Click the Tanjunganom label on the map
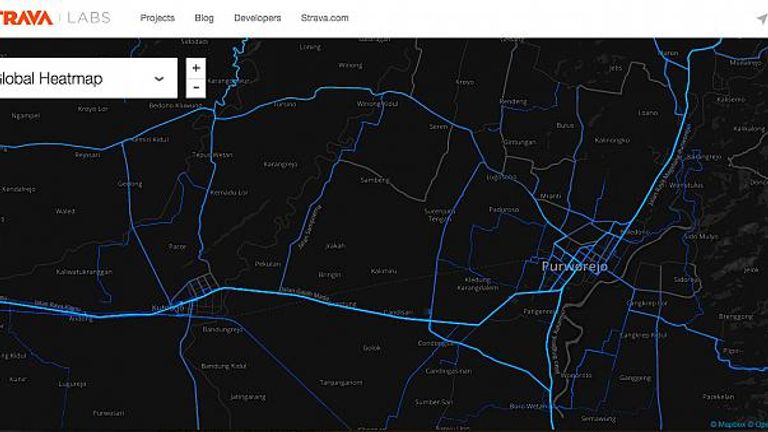The width and height of the screenshot is (768, 432). coord(342,382)
